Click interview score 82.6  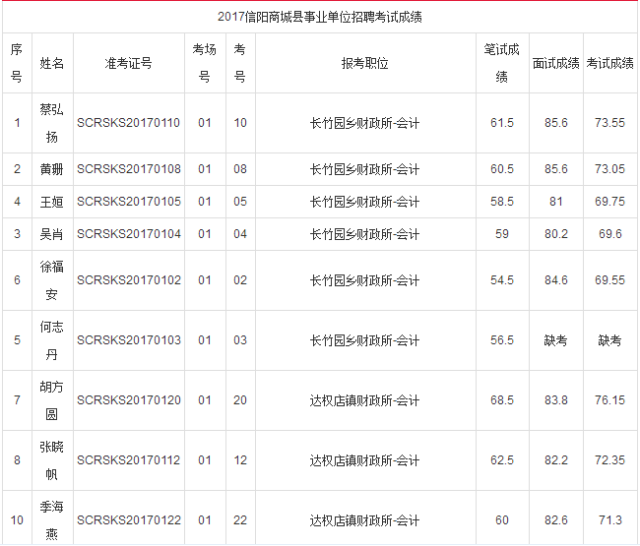click(x=556, y=520)
